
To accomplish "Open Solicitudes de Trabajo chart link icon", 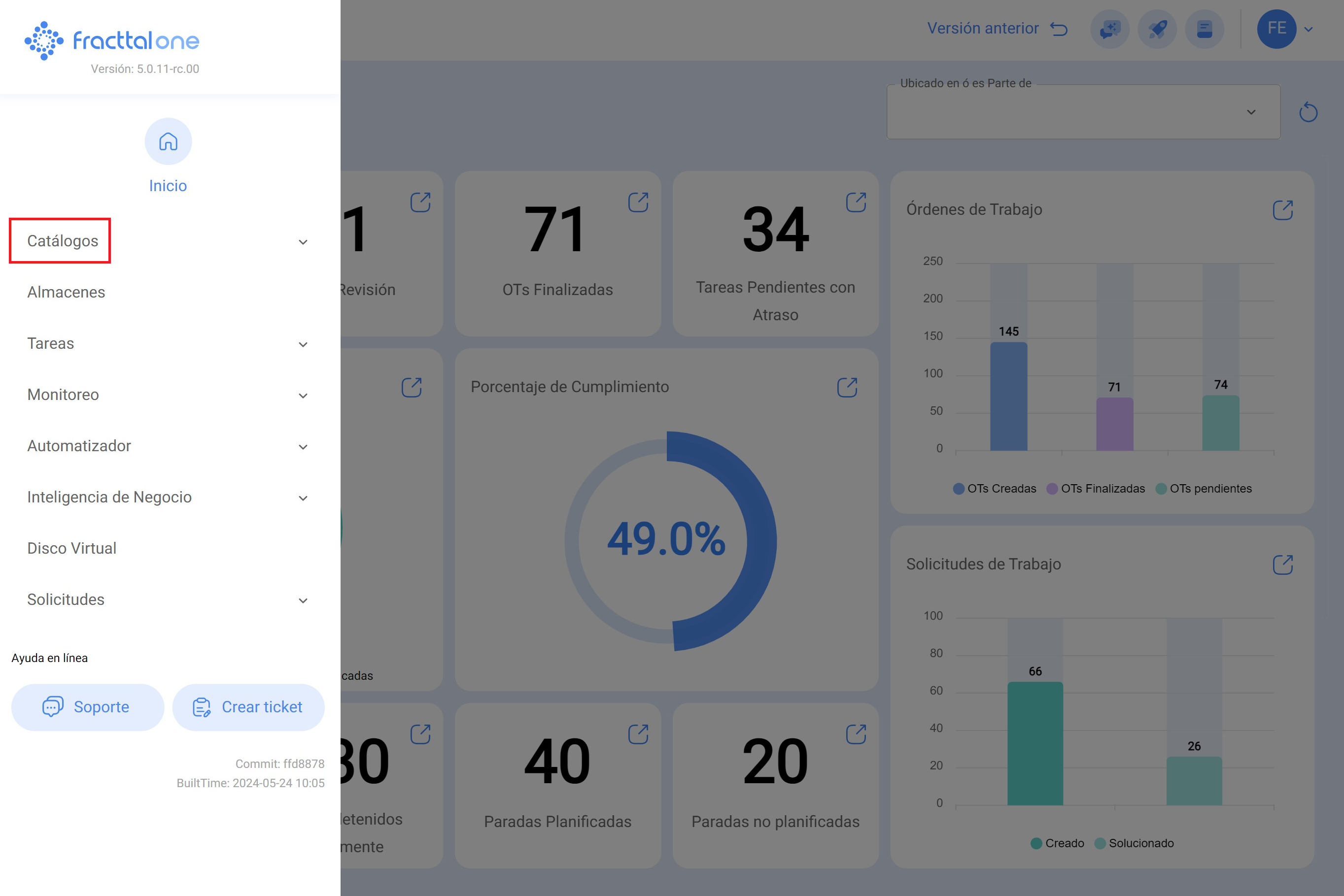I will [x=1282, y=564].
